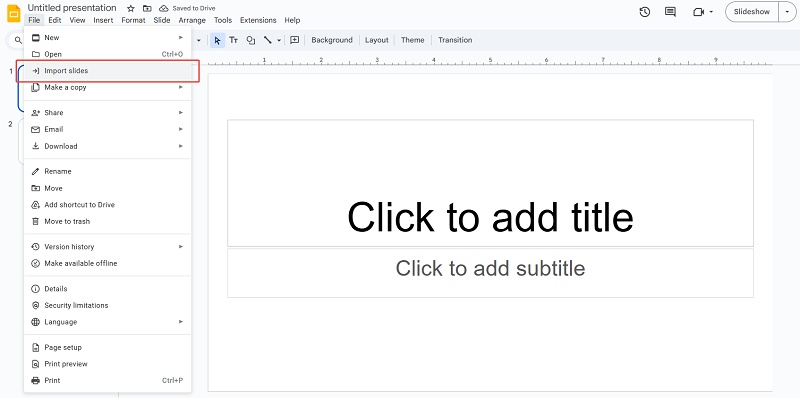Expand the Version history submenu
Image resolution: width=800 pixels, height=398 pixels.
coord(181,246)
